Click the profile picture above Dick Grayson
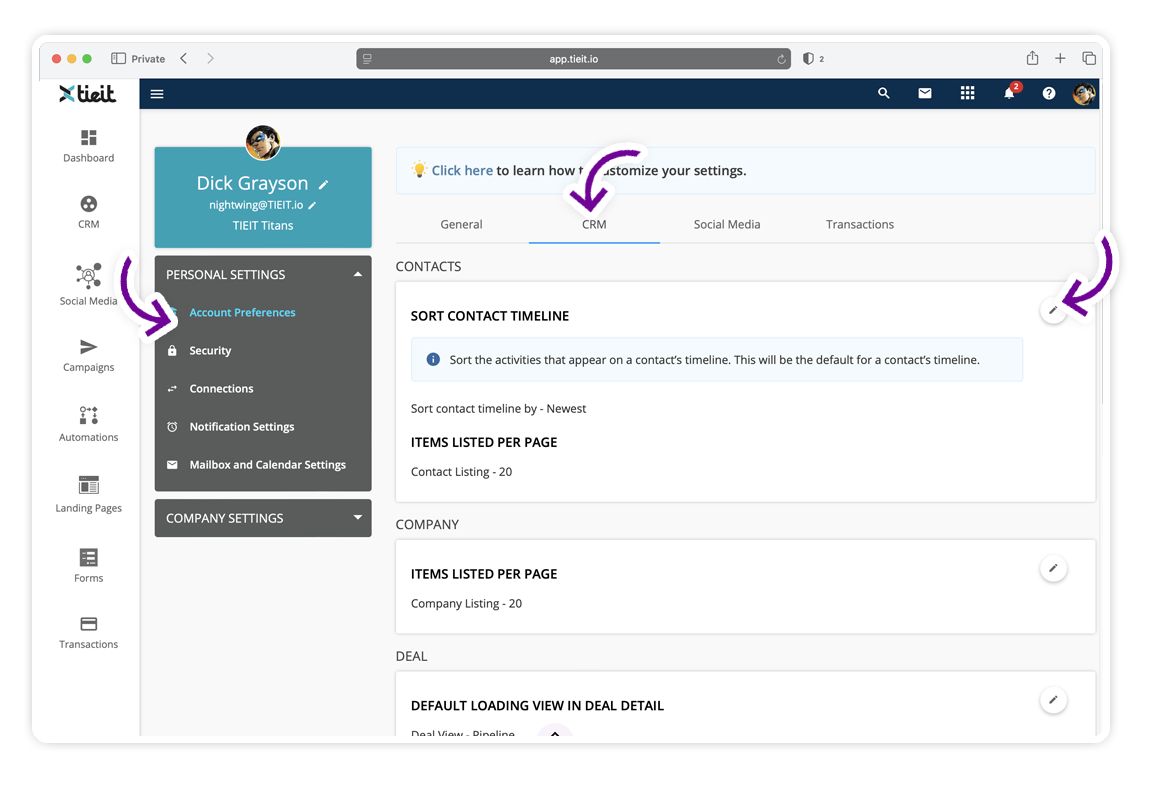Viewport: 1150px width, 800px height. 263,142
